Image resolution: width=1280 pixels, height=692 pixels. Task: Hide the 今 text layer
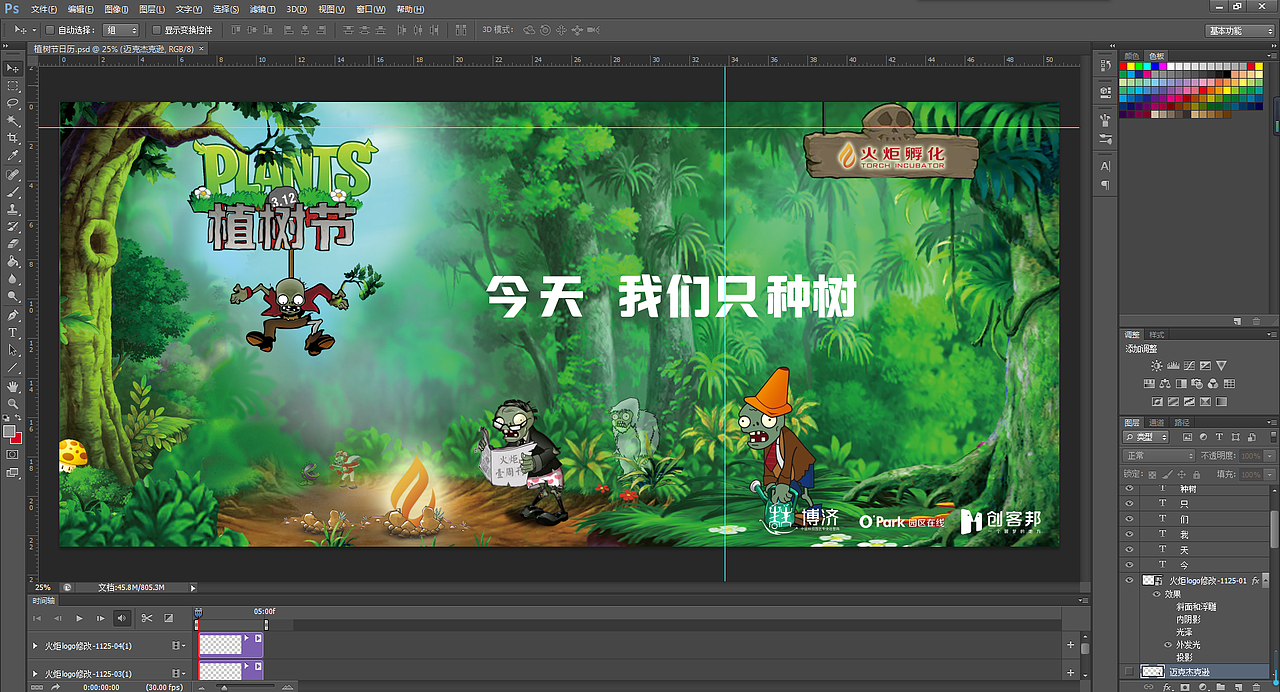pos(1130,565)
